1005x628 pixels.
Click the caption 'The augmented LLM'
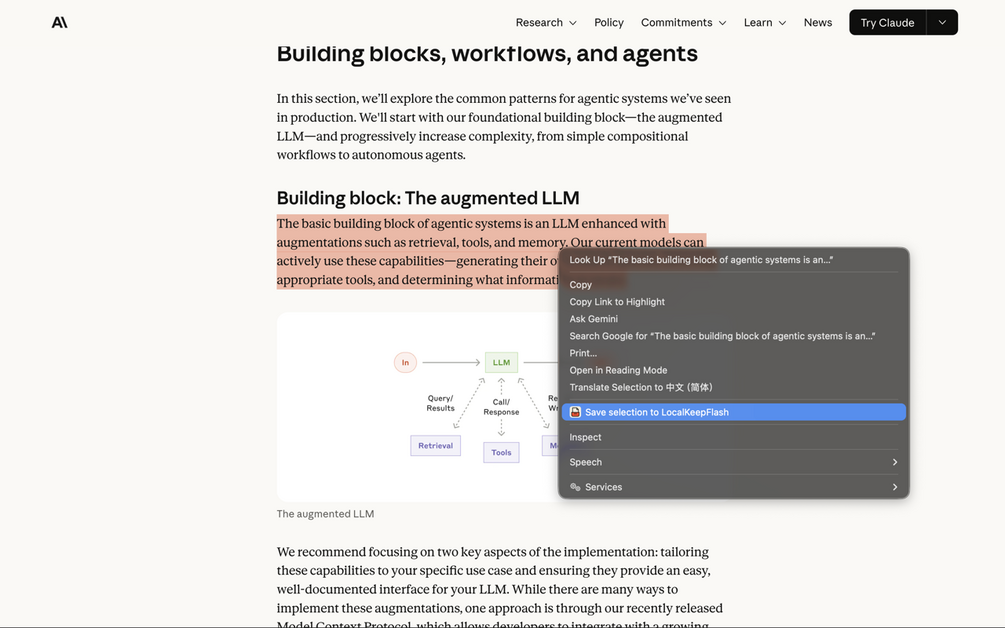(x=325, y=514)
